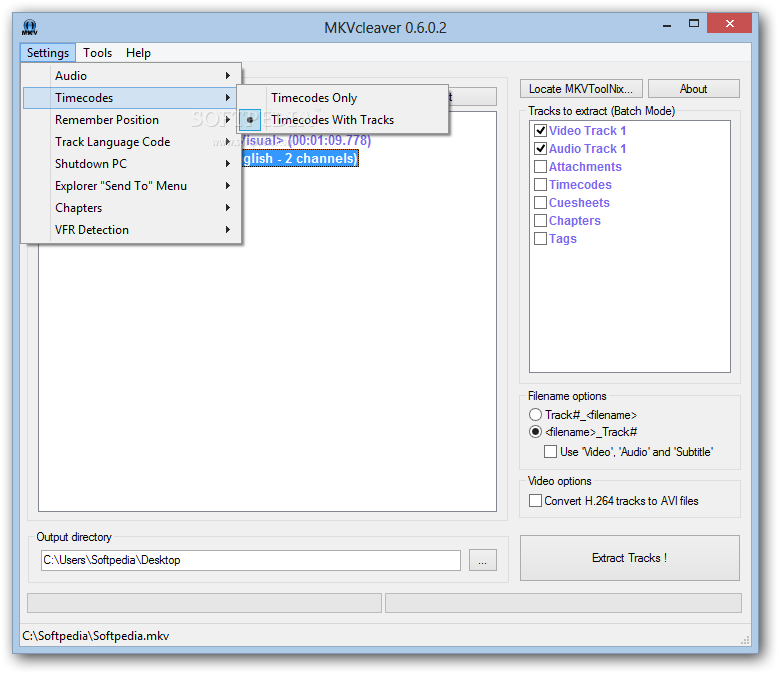Select the video track row showing 00:01:09.778
Viewport: 779px width, 674px height.
click(307, 141)
